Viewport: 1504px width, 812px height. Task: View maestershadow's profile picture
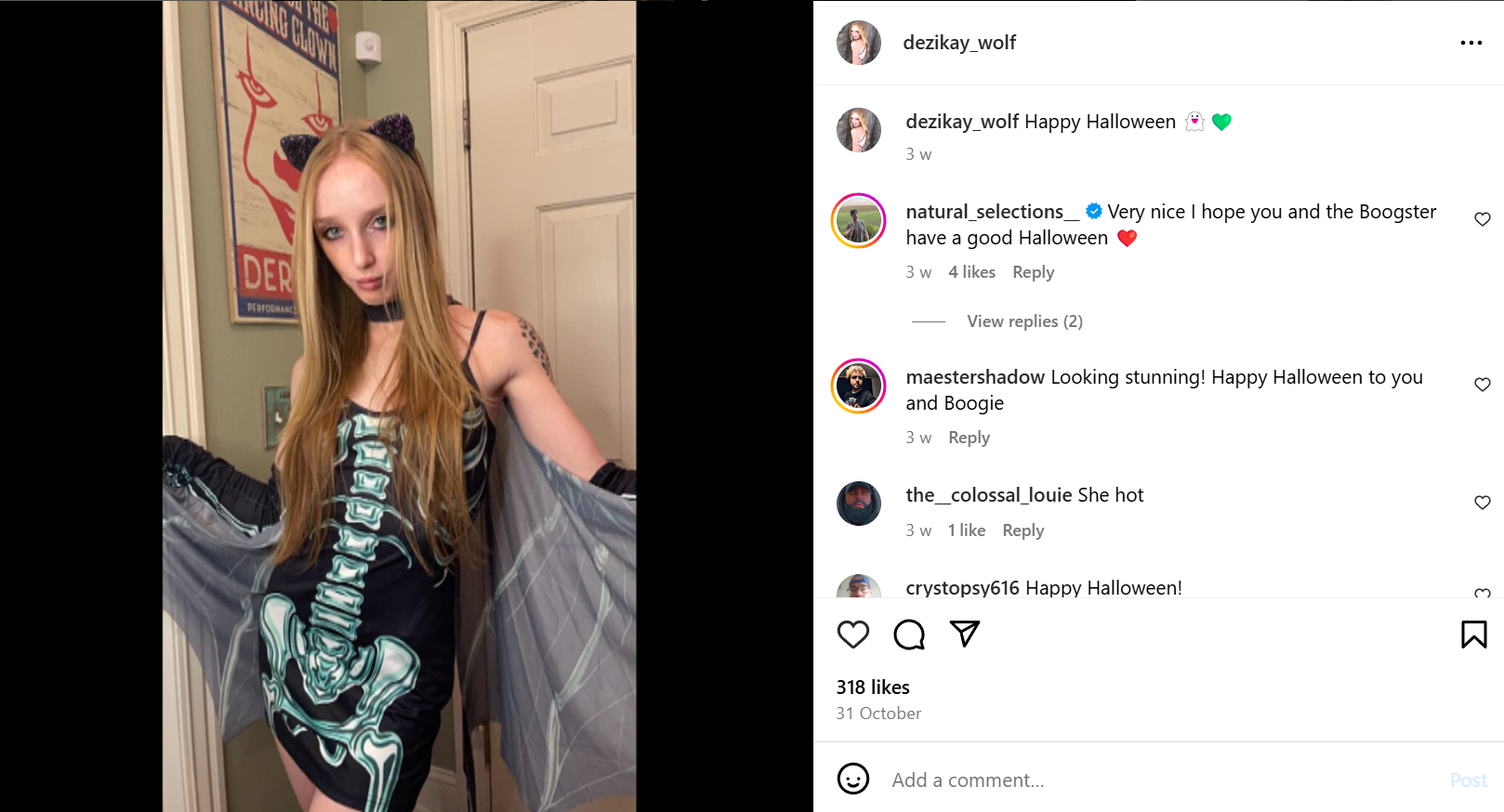tap(858, 386)
